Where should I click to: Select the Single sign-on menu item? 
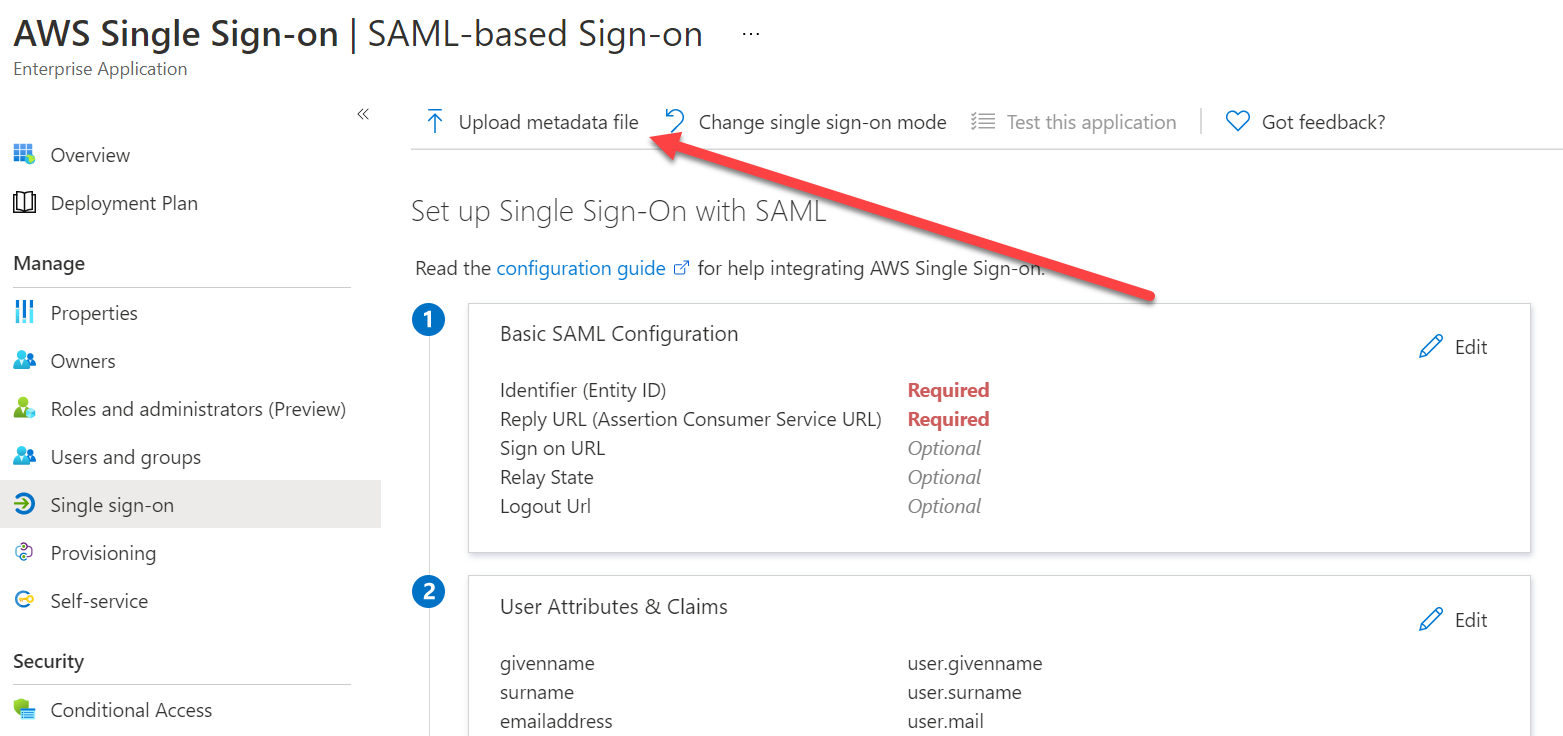tap(112, 505)
